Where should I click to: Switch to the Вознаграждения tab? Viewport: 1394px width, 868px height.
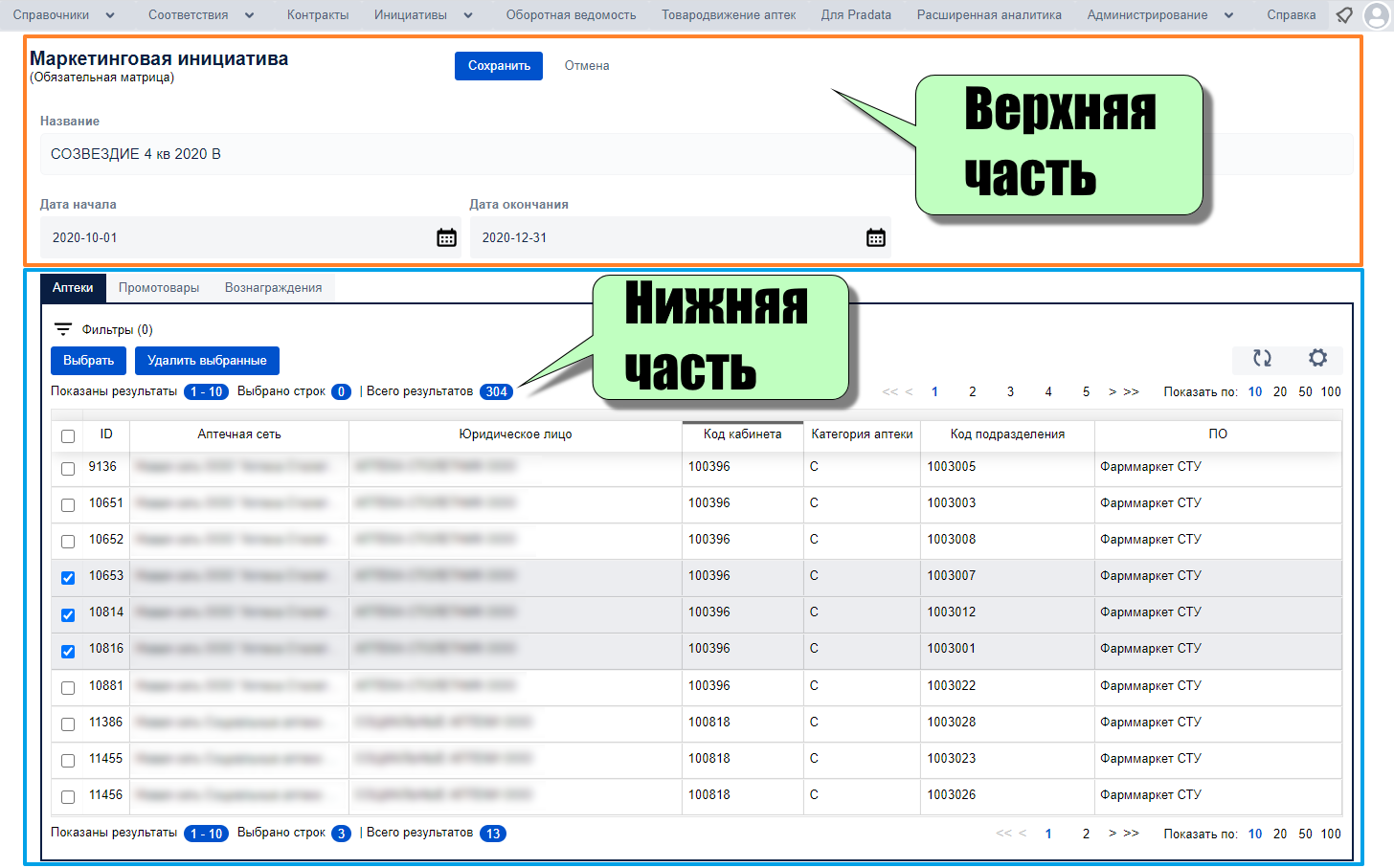(x=273, y=287)
